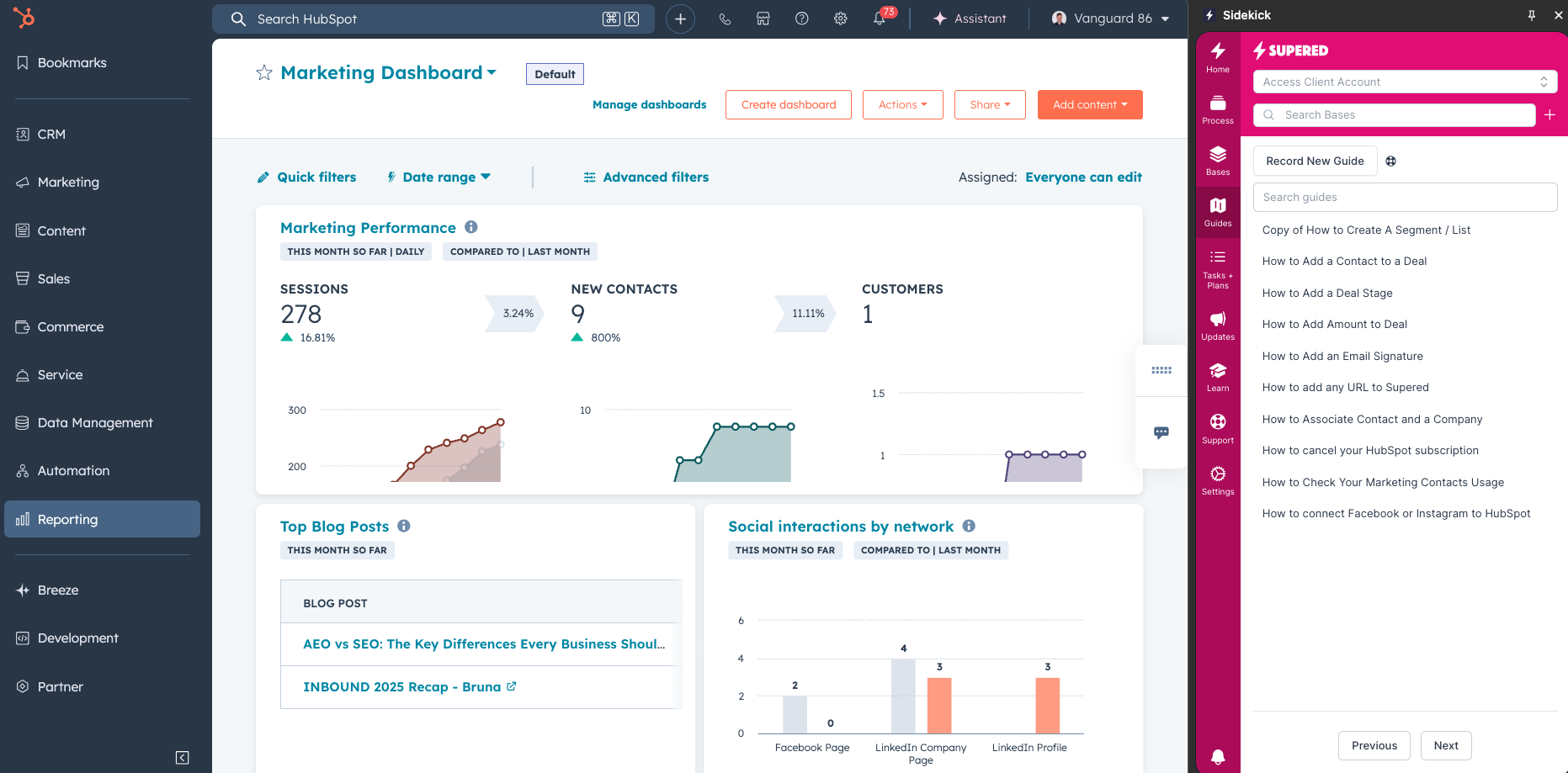Image resolution: width=1568 pixels, height=773 pixels.
Task: Click Record New Guide
Action: click(x=1315, y=161)
